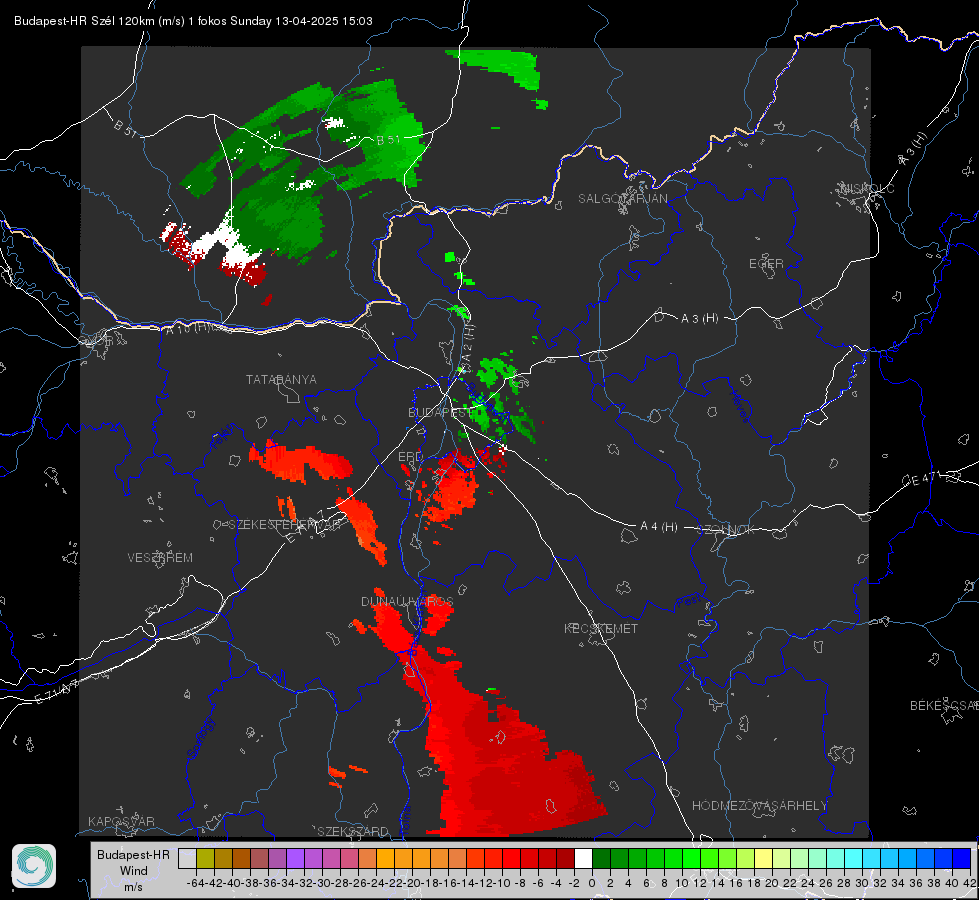
Task: Pick the darkest blue swatch at legend end
Action: click(x=962, y=859)
